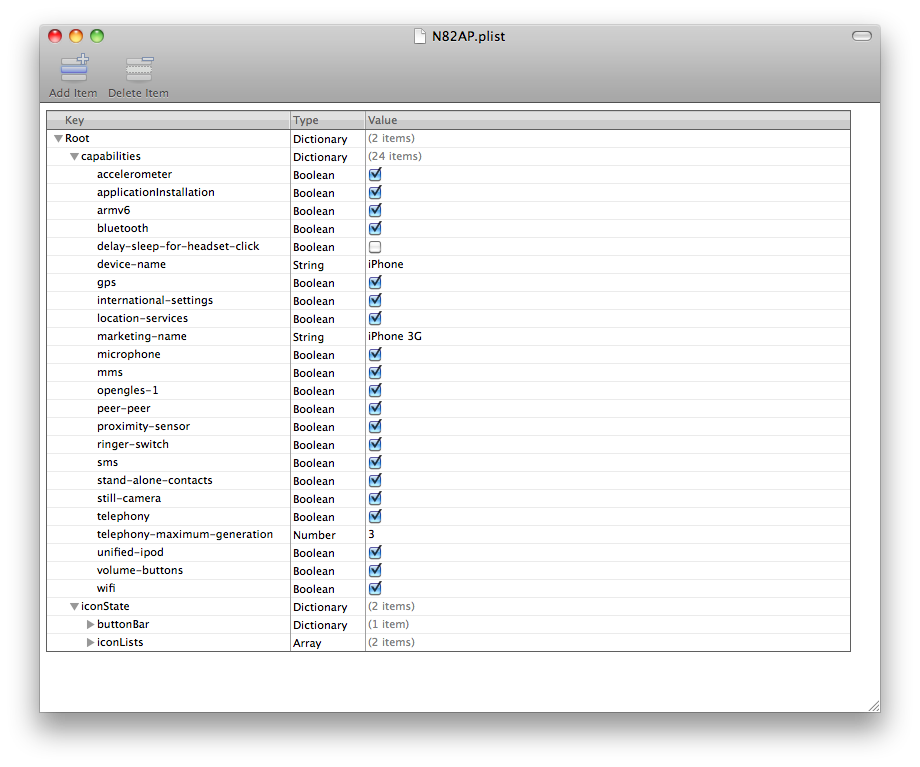Viewport: 920px width, 767px height.
Task: Disable the wifi checkbox
Action: tap(375, 588)
